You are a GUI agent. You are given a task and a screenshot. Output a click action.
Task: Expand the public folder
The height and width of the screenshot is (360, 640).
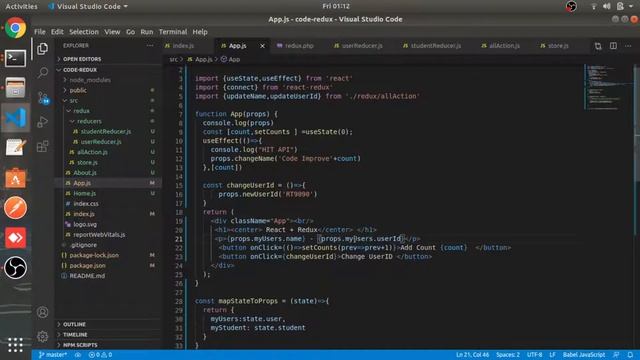point(78,90)
